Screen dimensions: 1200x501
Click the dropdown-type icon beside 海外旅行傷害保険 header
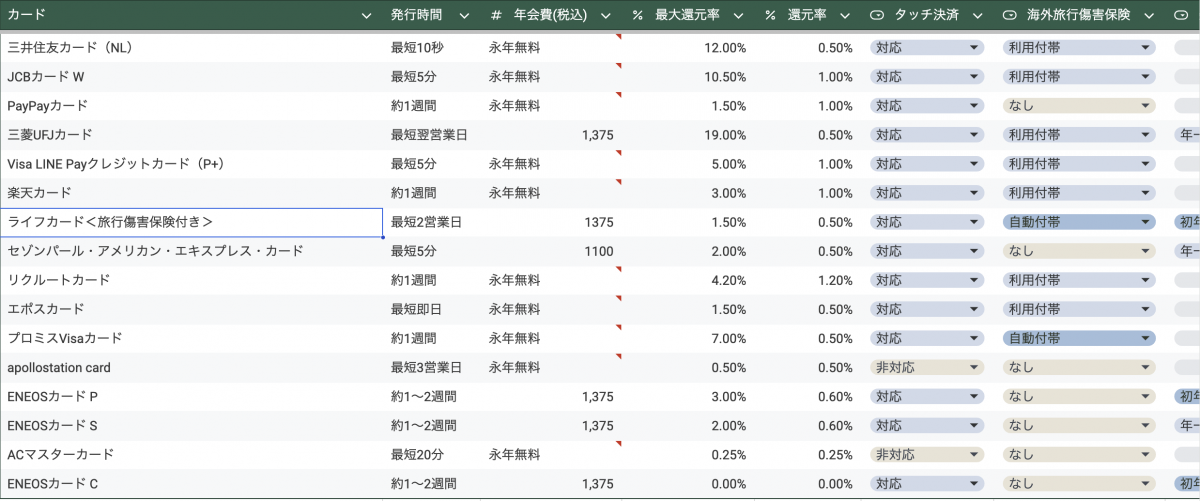[x=1009, y=16]
